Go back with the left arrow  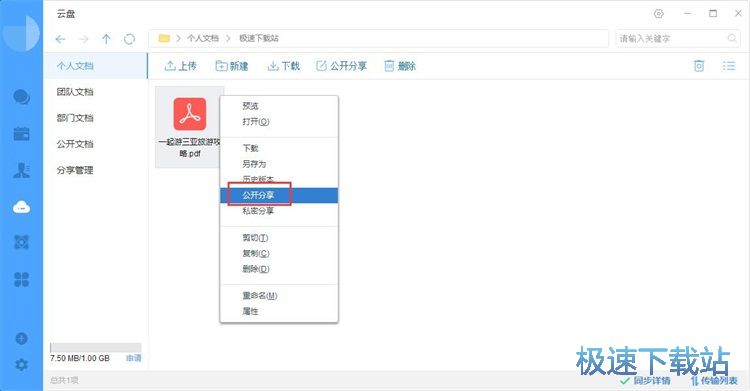coord(60,39)
